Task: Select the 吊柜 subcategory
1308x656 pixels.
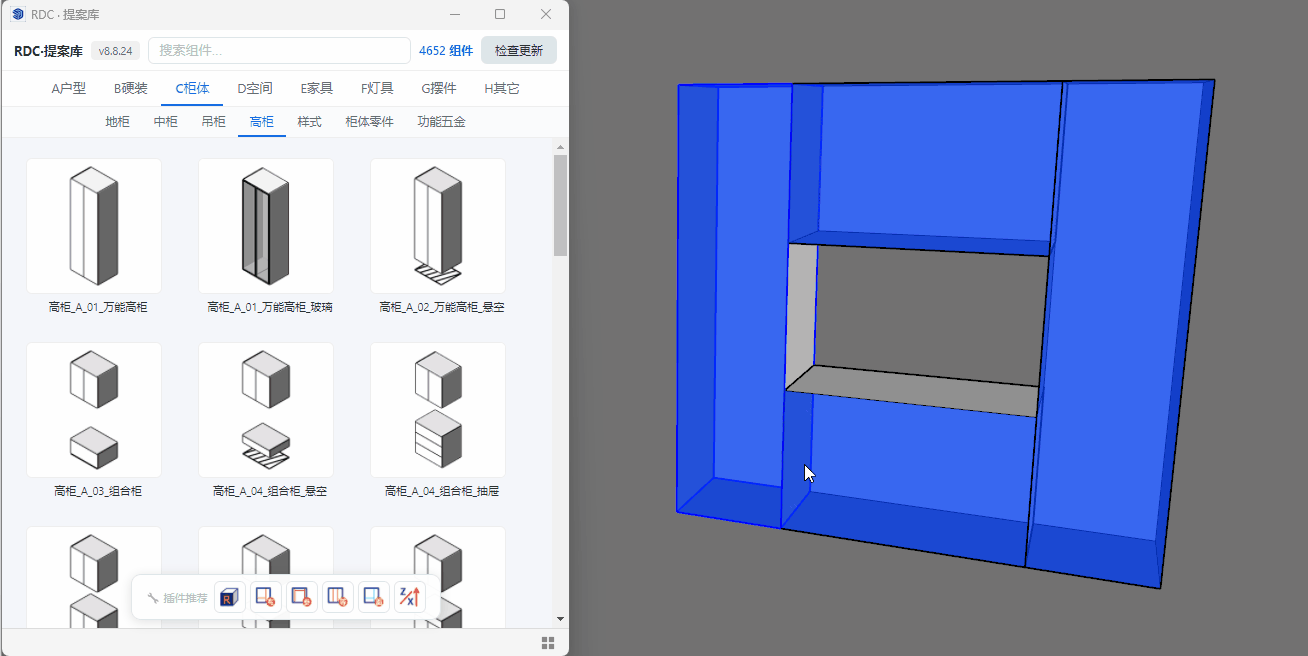Action: point(214,122)
